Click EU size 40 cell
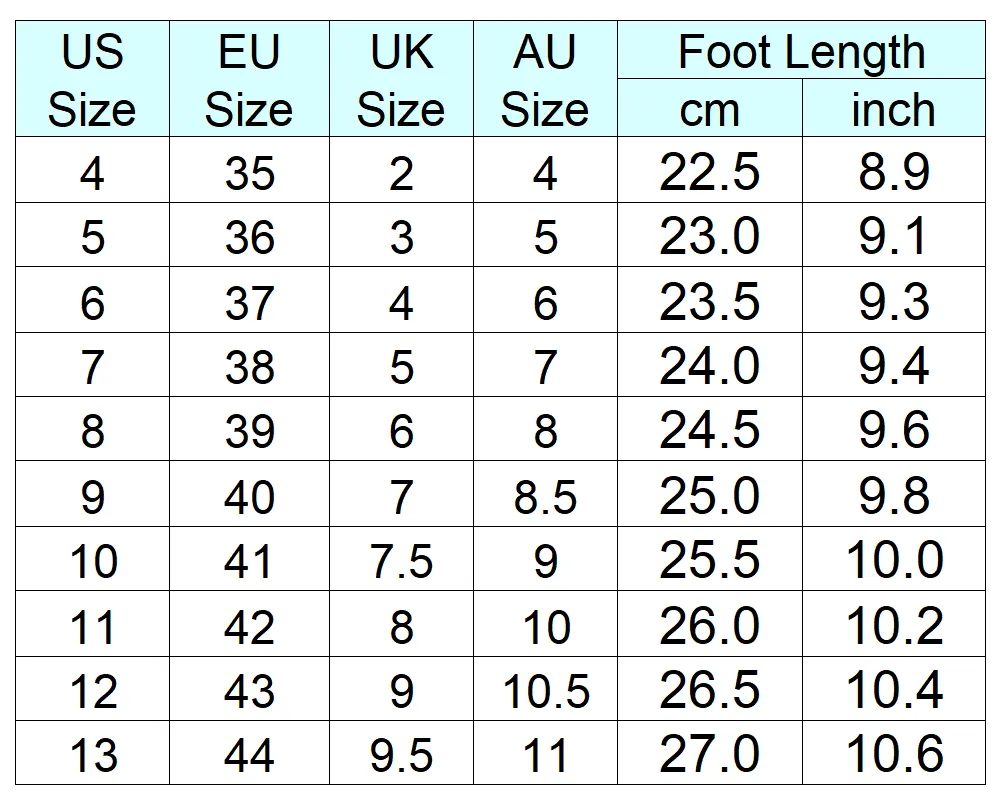The image size is (1002, 798). click(x=249, y=495)
